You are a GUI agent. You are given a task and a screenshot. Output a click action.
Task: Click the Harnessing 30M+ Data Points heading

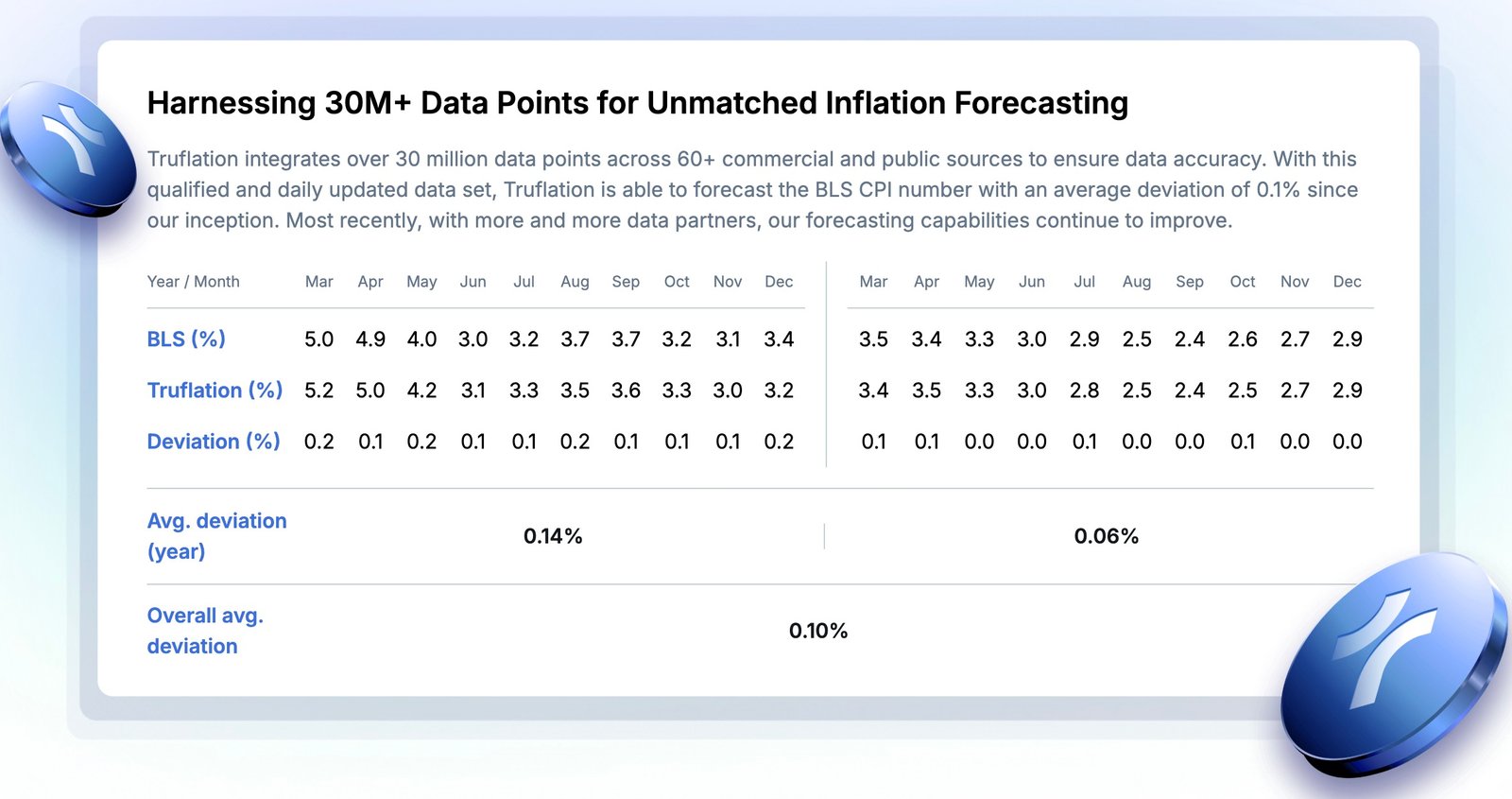[x=638, y=102]
